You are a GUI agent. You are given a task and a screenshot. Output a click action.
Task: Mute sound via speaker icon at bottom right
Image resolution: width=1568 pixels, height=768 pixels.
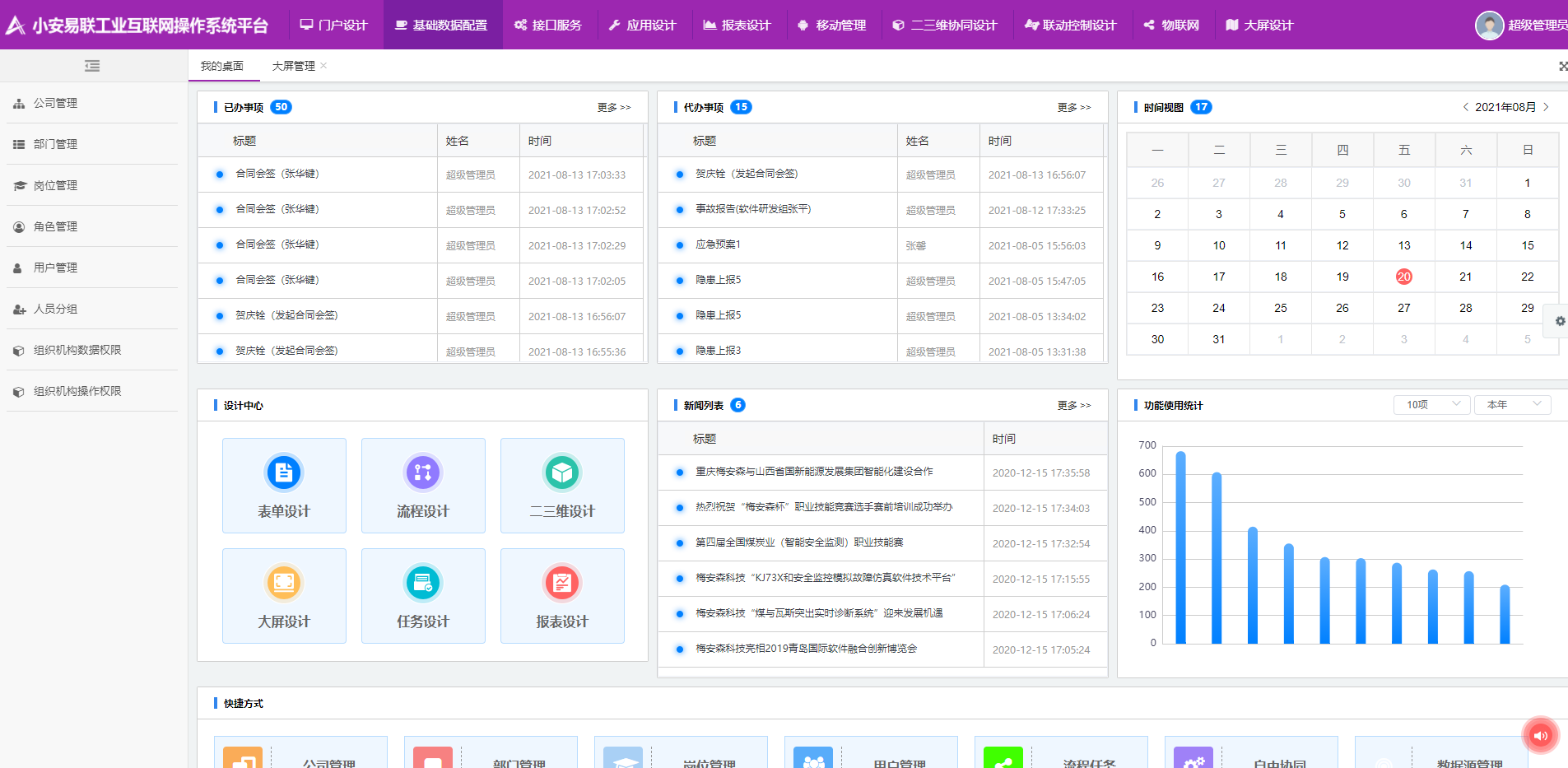1541,735
